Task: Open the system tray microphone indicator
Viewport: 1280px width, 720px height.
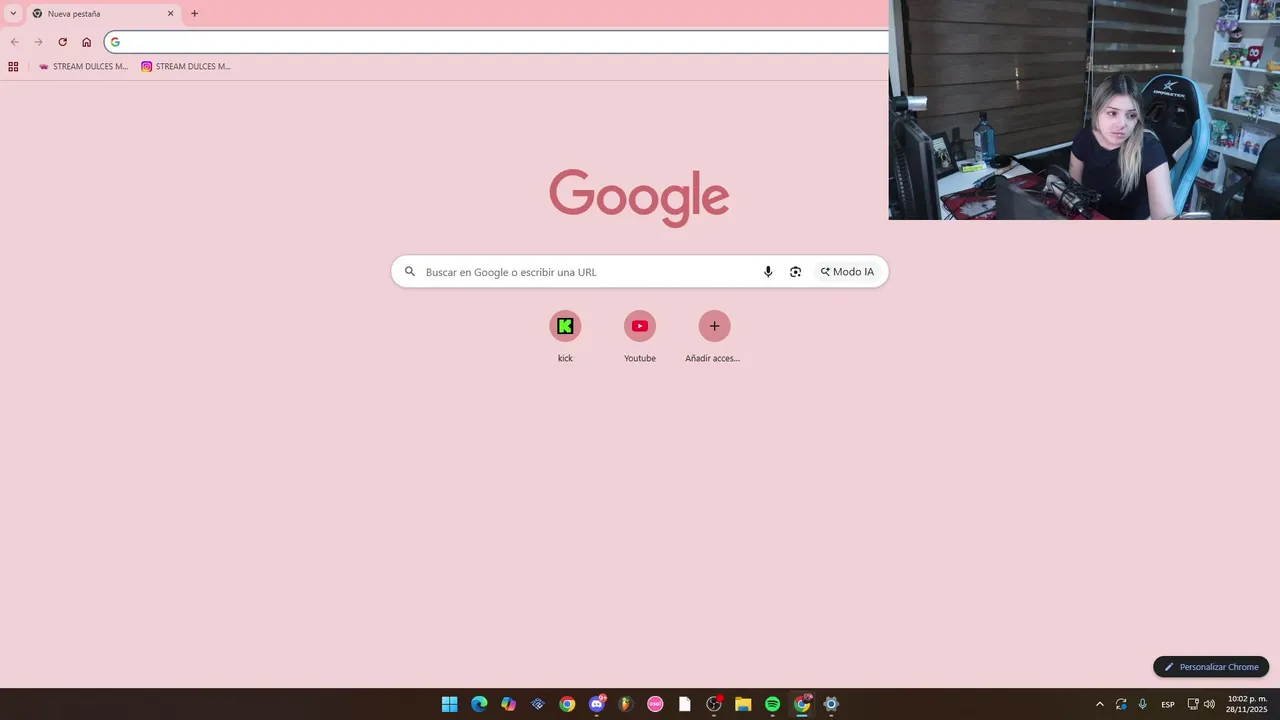Action: click(x=1142, y=704)
